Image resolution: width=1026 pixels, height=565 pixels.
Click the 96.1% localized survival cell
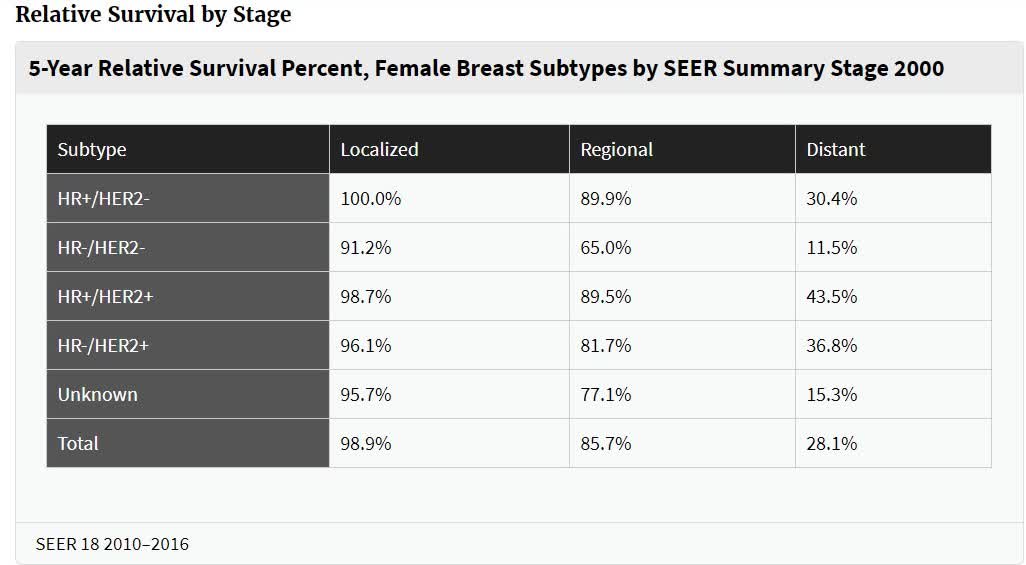[x=366, y=346]
